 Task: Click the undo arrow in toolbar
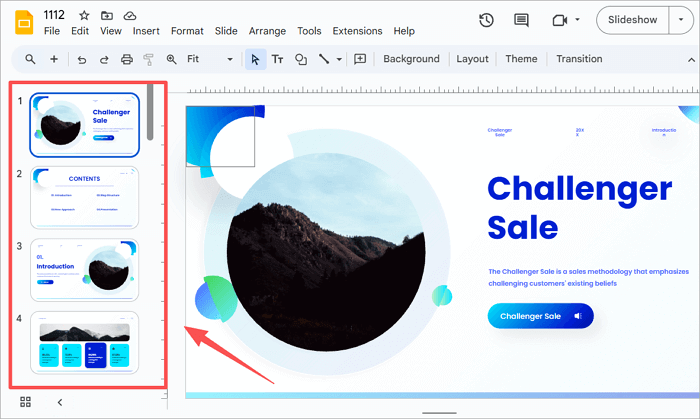[x=81, y=59]
